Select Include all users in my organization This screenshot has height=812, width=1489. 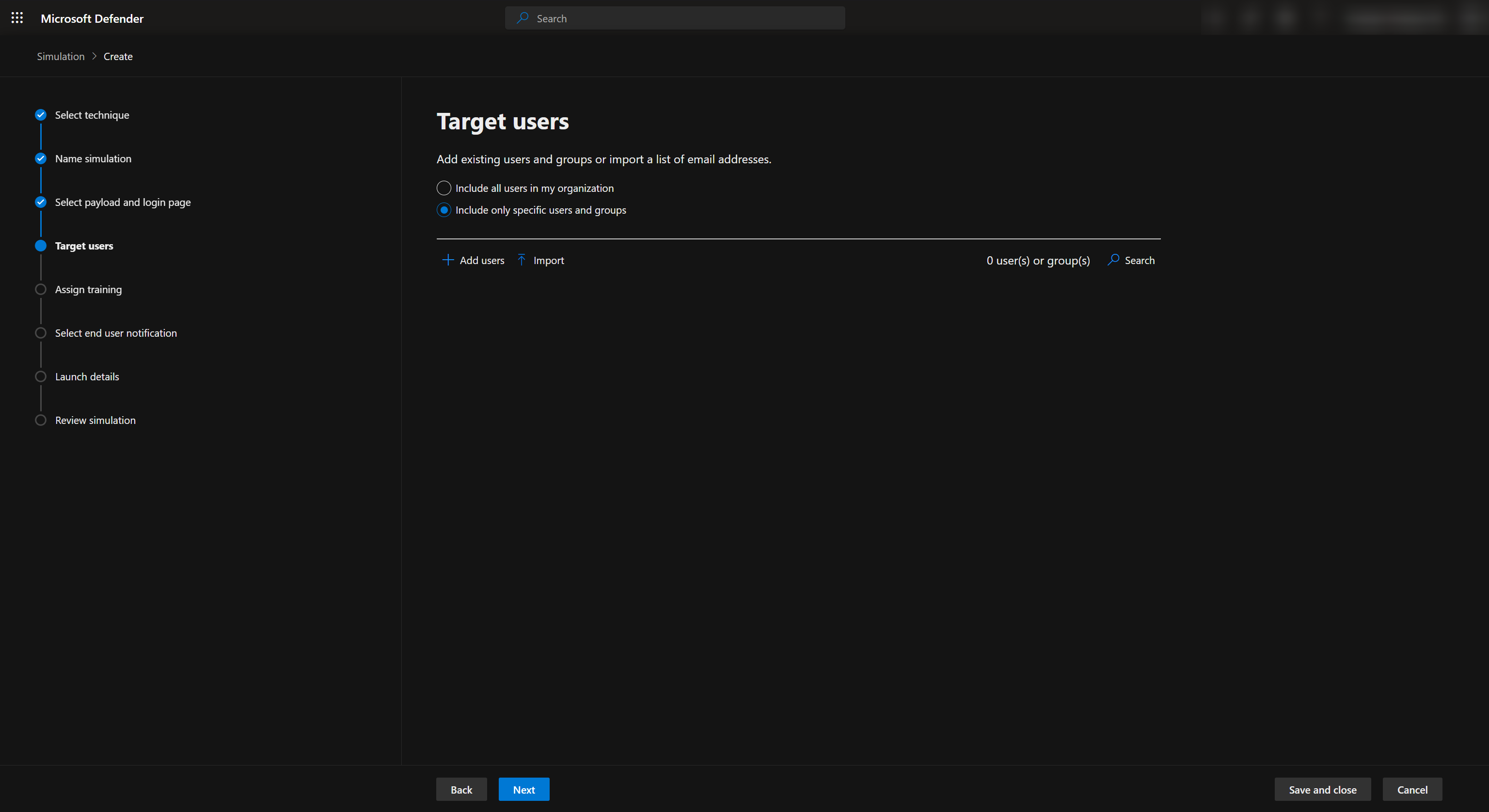pyautogui.click(x=444, y=188)
